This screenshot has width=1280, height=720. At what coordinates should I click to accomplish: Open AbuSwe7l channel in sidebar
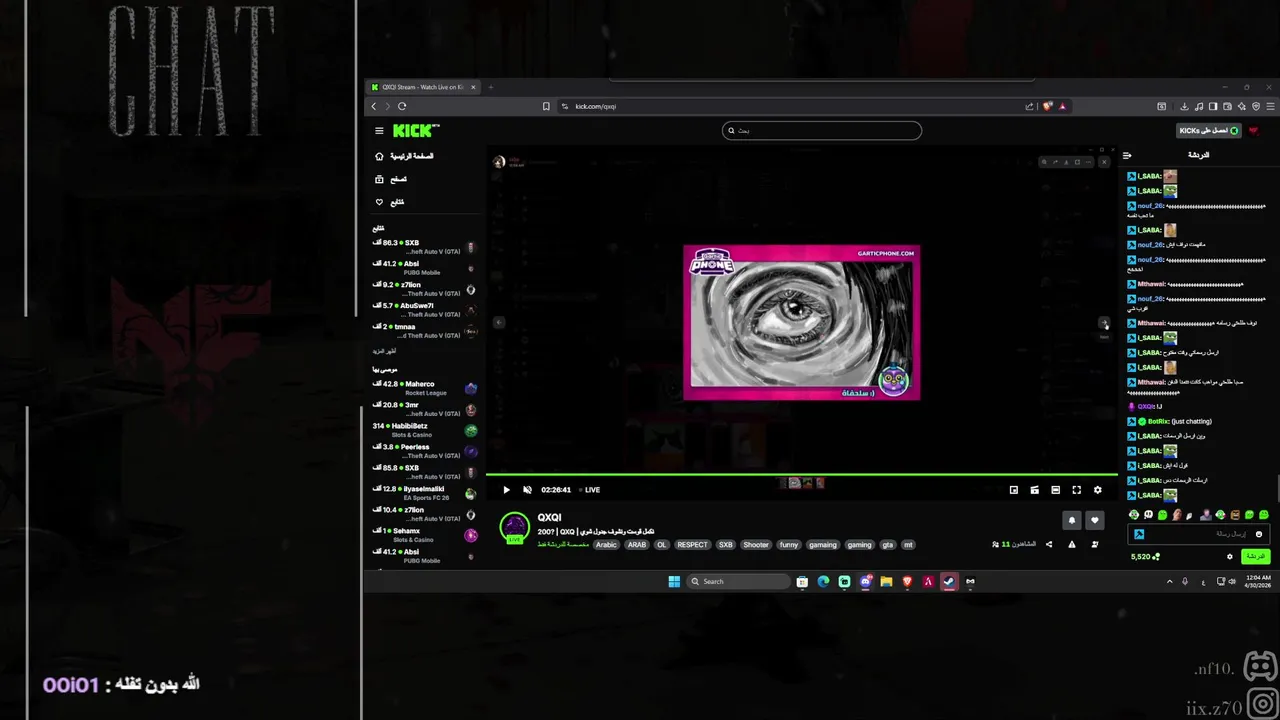pos(425,310)
